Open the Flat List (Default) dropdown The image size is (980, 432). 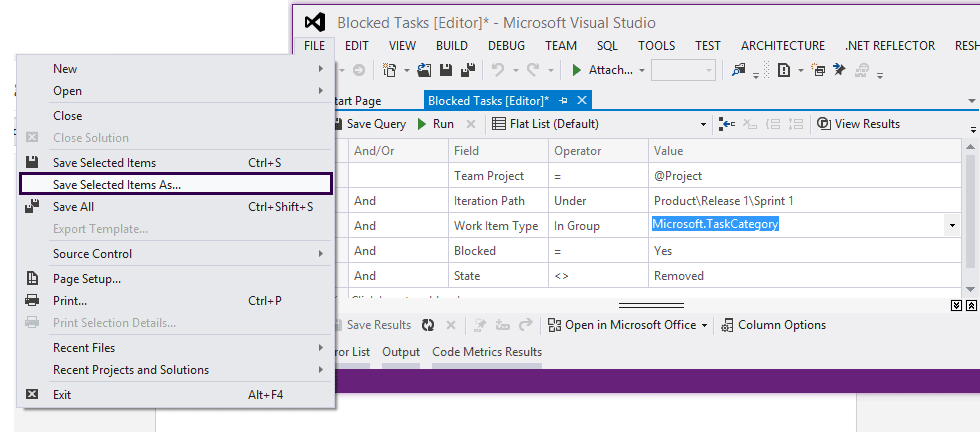(702, 124)
